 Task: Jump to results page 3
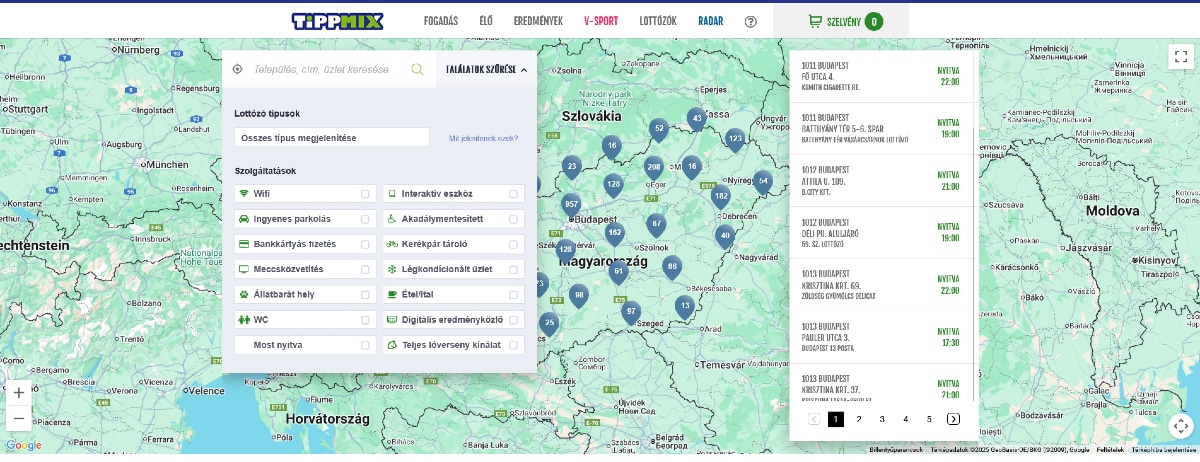[x=882, y=419]
